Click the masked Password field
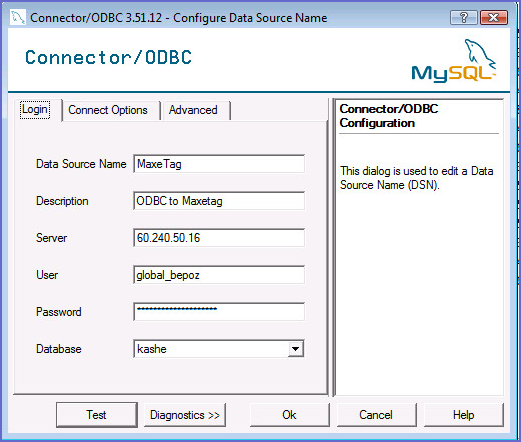The image size is (521, 442). click(x=219, y=312)
